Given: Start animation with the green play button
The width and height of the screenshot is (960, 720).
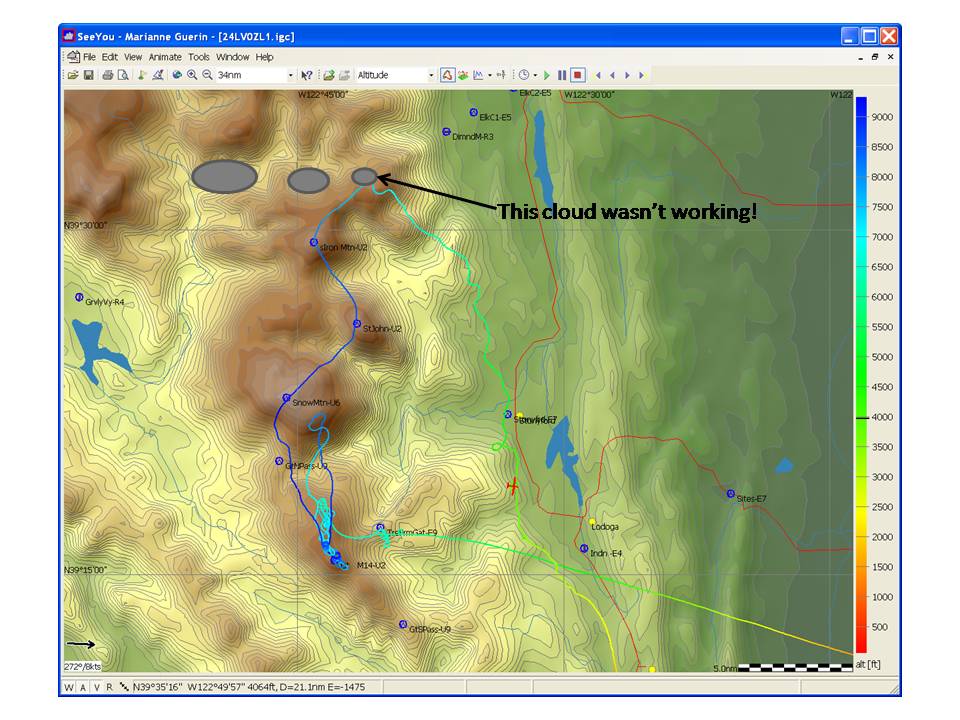Looking at the screenshot, I should 547,75.
